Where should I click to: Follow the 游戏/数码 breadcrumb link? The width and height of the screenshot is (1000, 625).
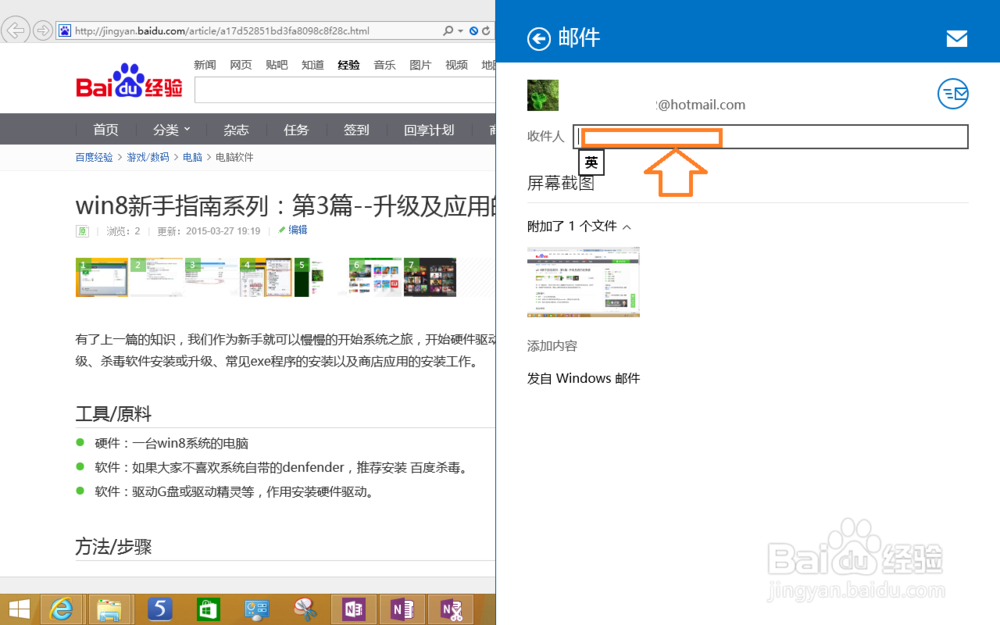(147, 157)
